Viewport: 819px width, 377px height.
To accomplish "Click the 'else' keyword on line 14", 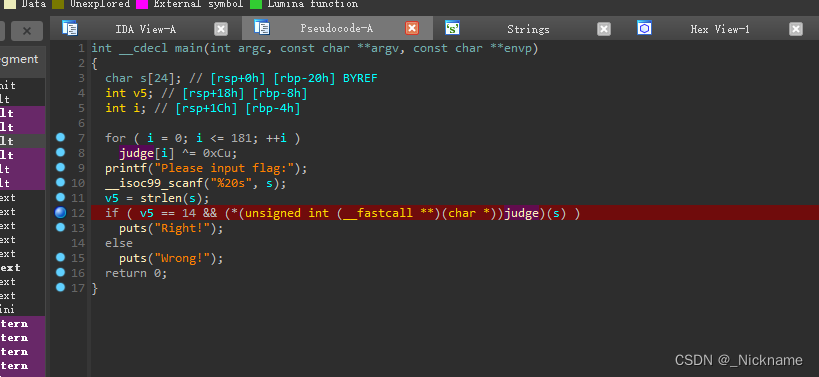I will coord(119,243).
